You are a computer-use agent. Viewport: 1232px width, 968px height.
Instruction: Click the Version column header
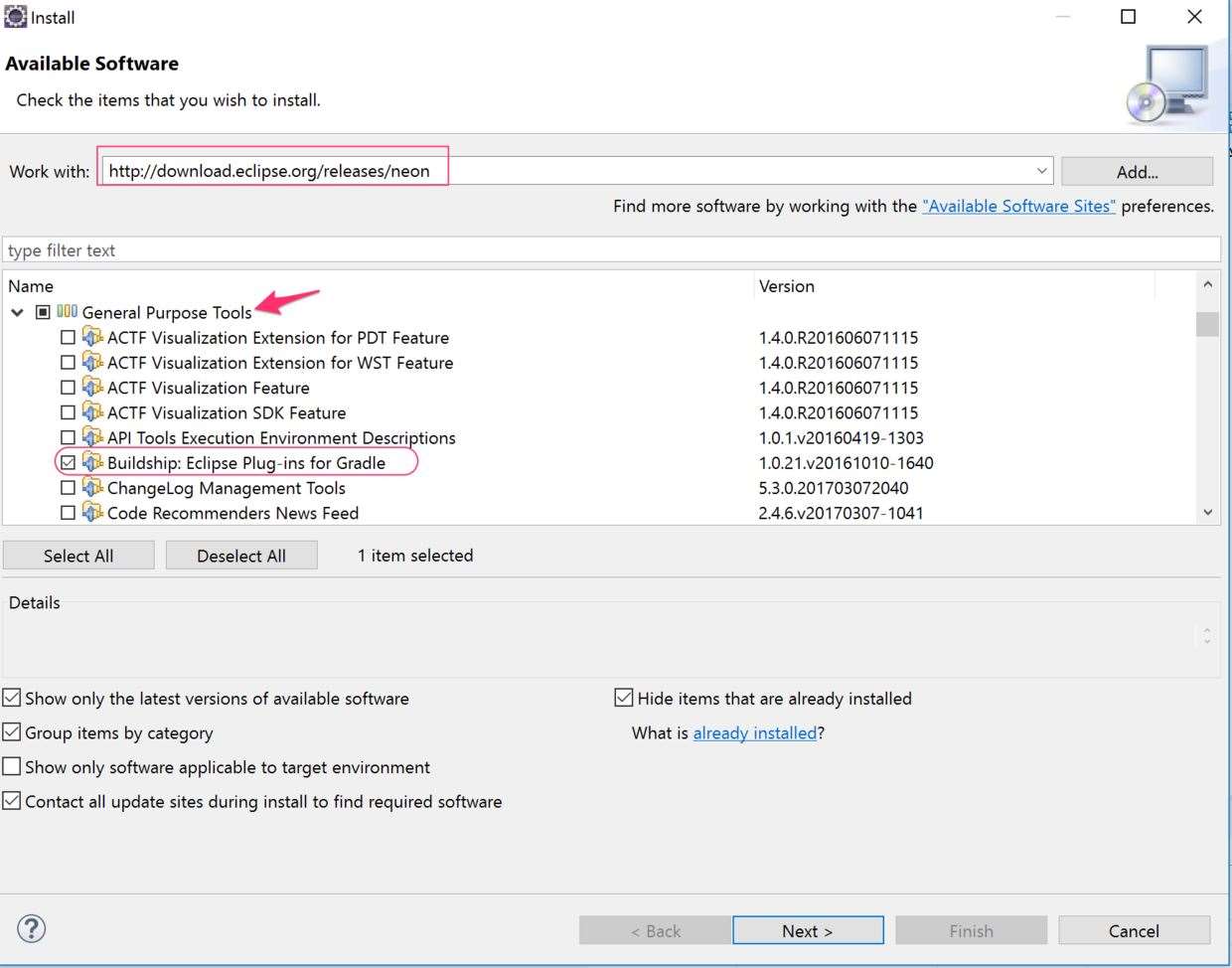click(787, 286)
